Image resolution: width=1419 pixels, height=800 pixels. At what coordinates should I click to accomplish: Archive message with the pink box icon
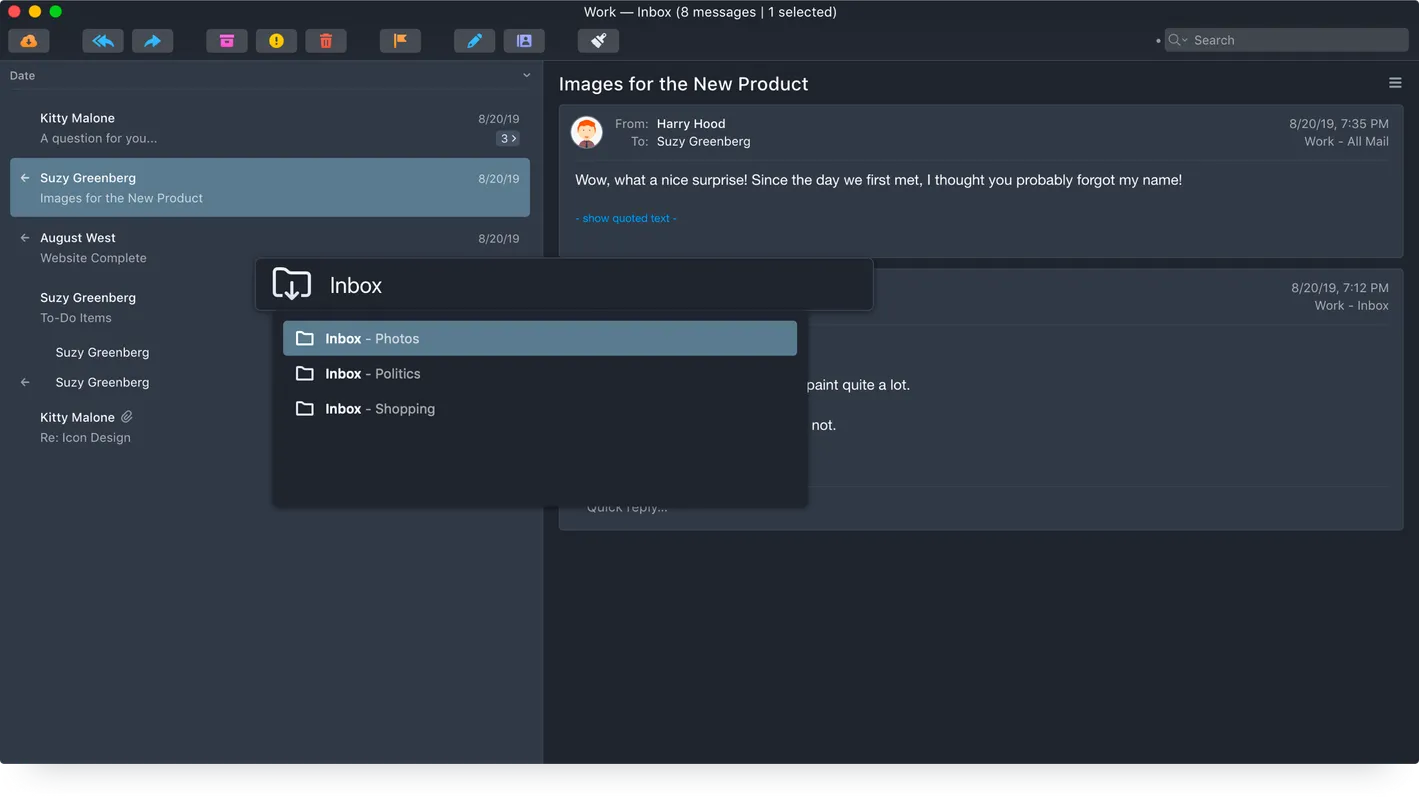pyautogui.click(x=227, y=41)
